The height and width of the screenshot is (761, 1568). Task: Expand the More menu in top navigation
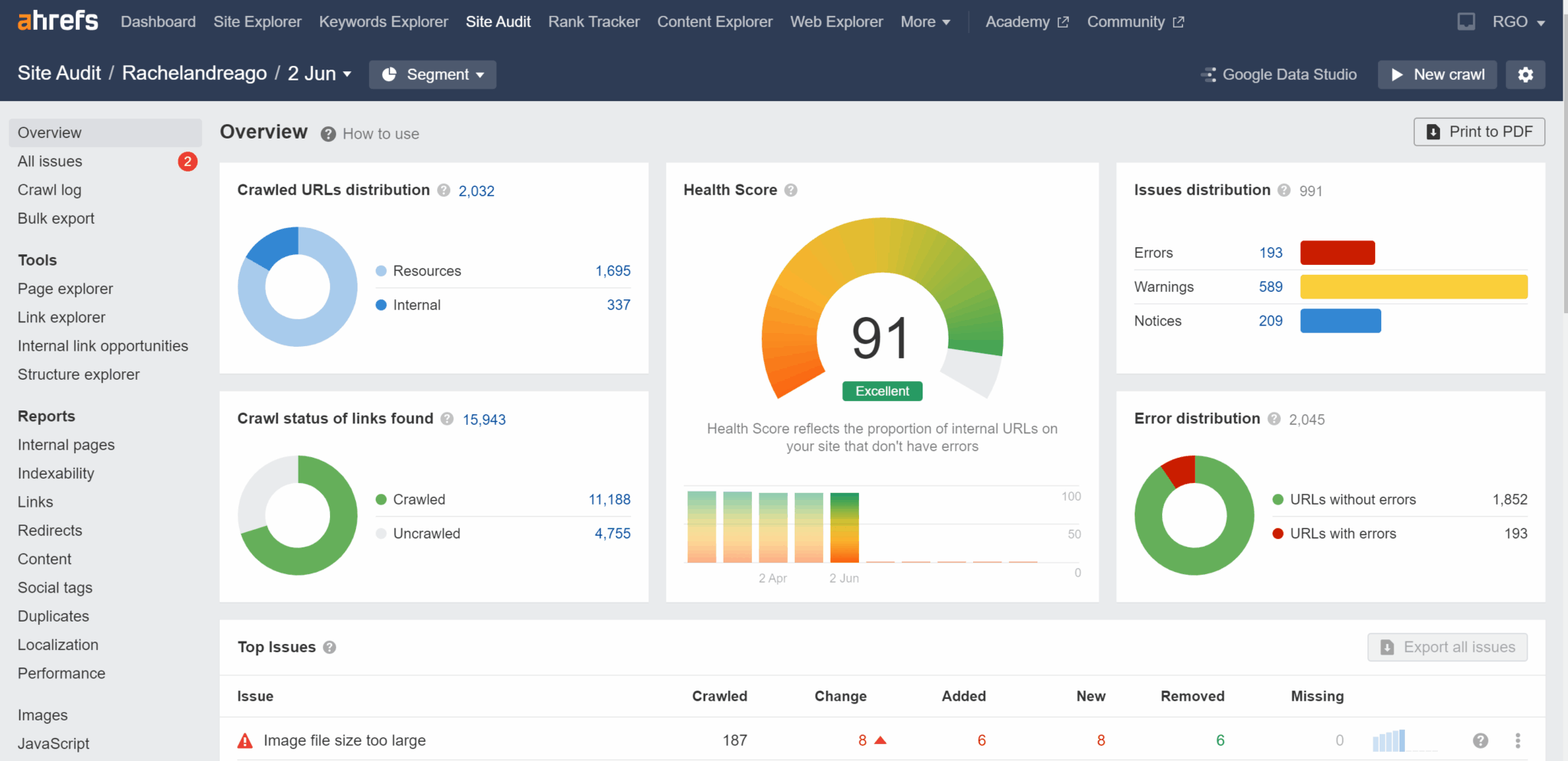tap(926, 21)
